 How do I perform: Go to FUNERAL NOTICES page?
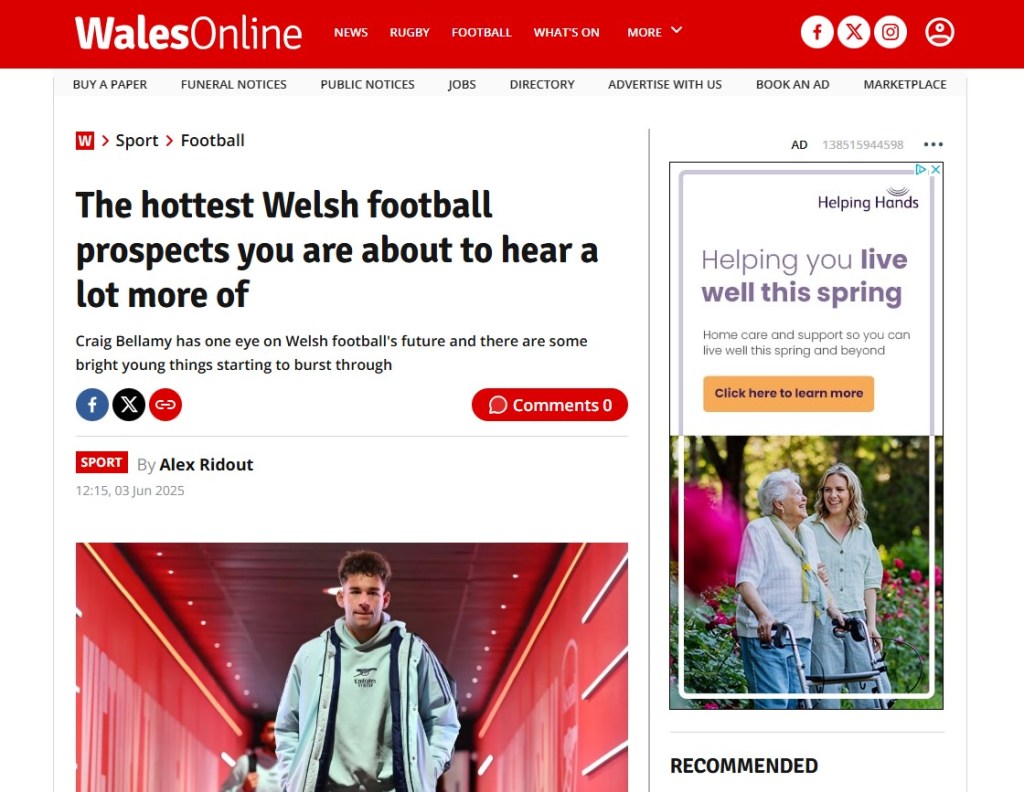point(234,84)
